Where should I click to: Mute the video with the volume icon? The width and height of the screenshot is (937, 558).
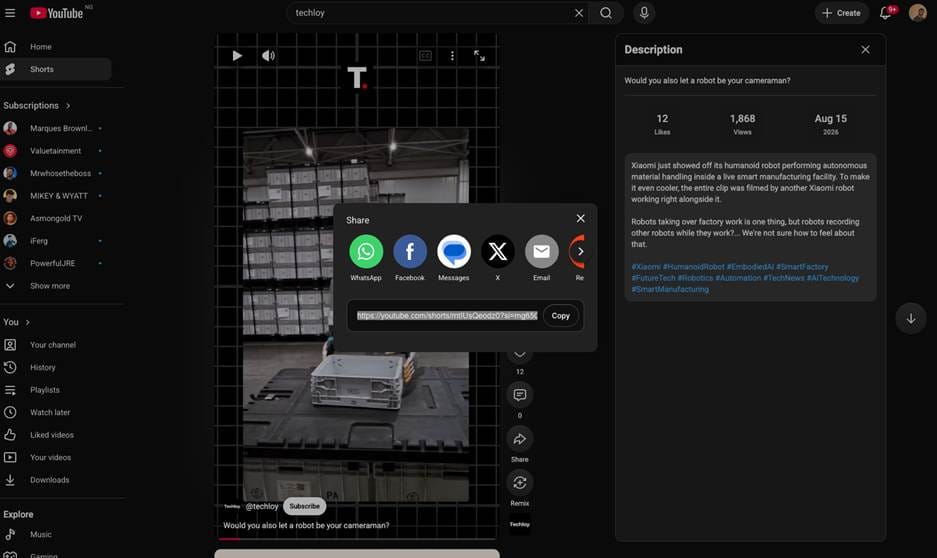click(x=268, y=56)
